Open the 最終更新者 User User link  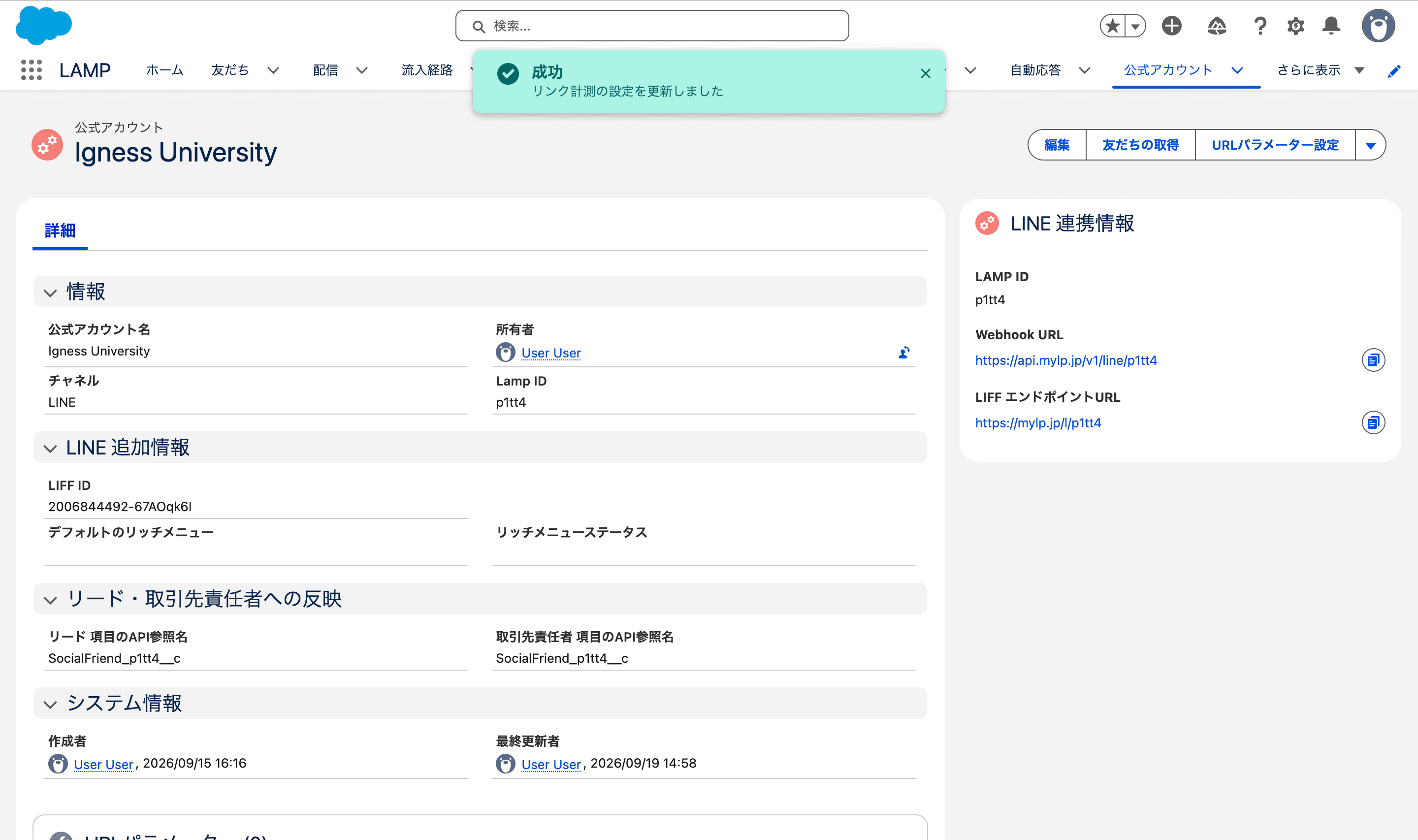click(x=550, y=764)
